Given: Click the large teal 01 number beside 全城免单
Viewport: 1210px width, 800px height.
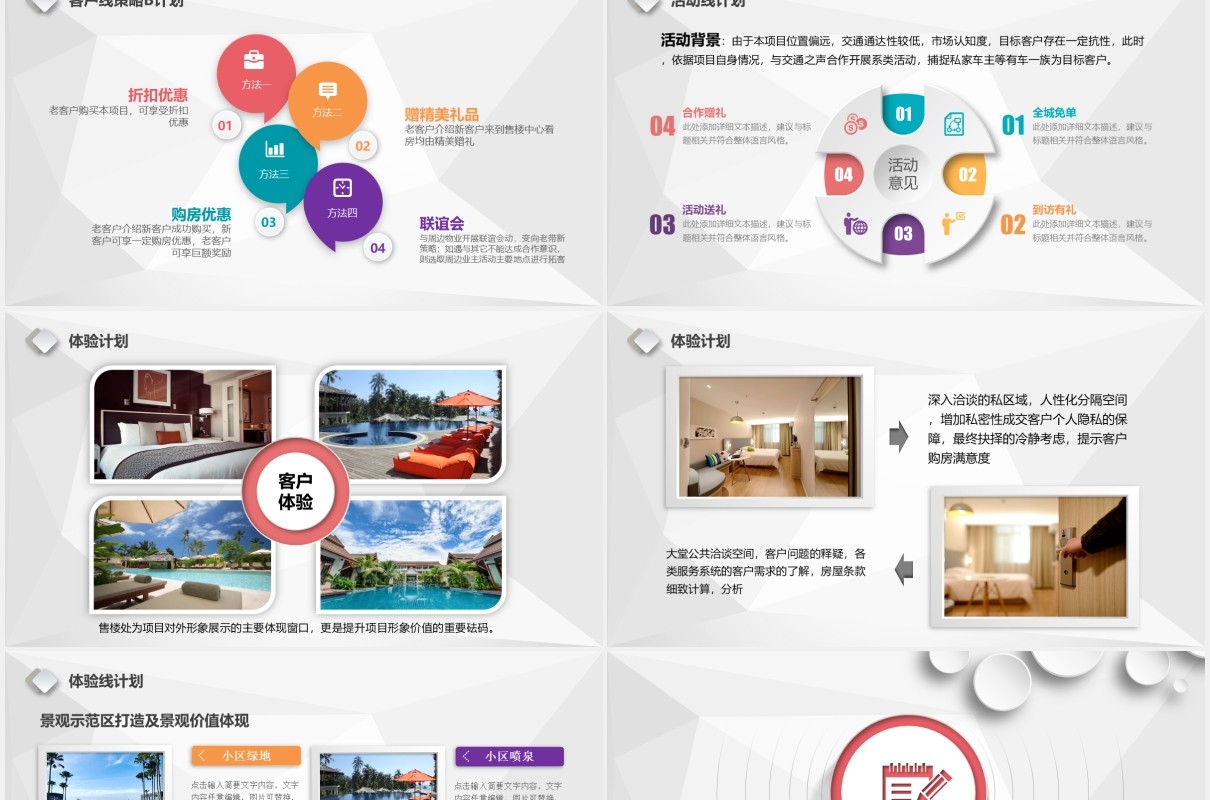Looking at the screenshot, I should point(1013,126).
